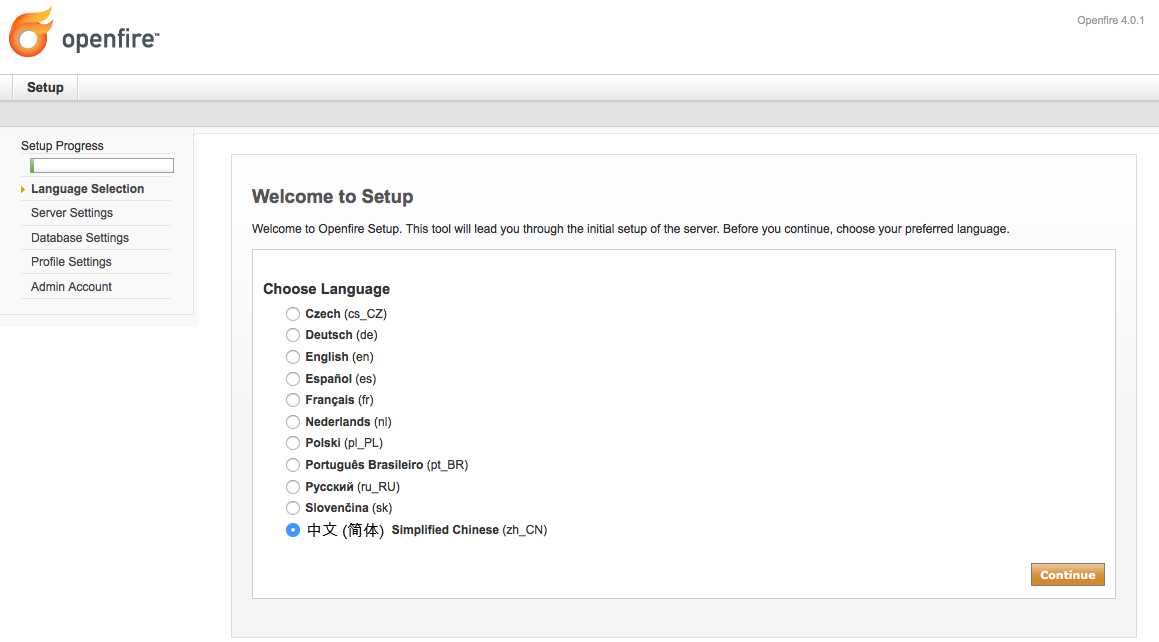This screenshot has height=642, width=1159.
Task: Click the Choose Language heading
Action: pos(327,289)
